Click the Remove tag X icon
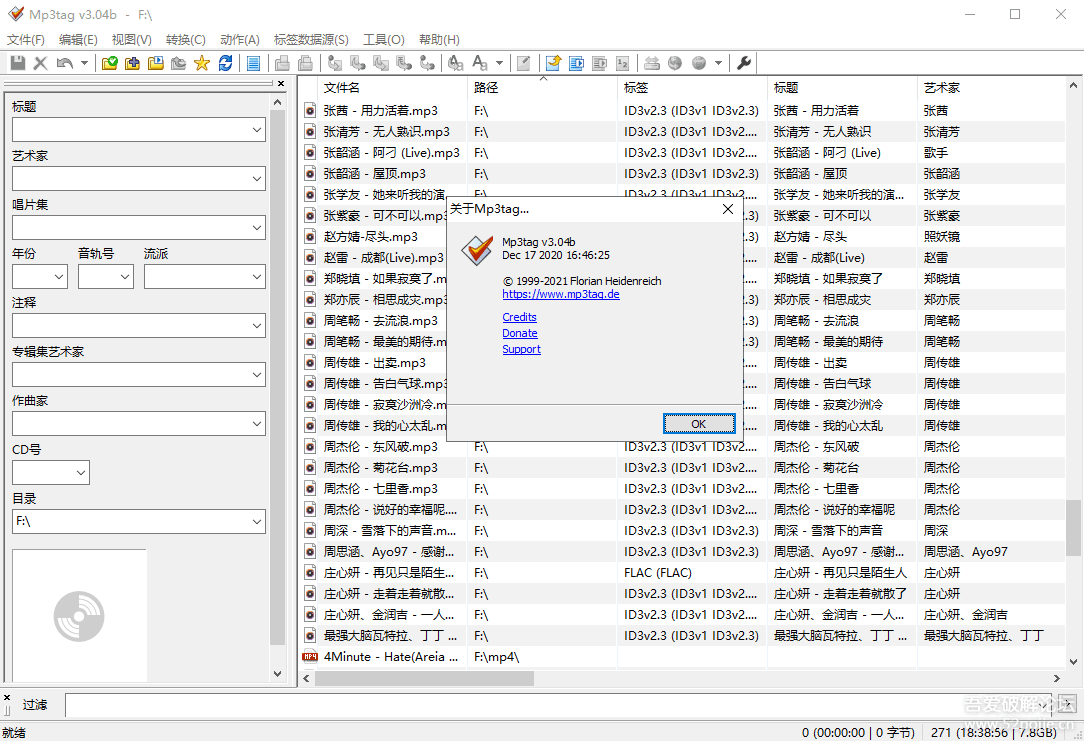 (x=41, y=63)
